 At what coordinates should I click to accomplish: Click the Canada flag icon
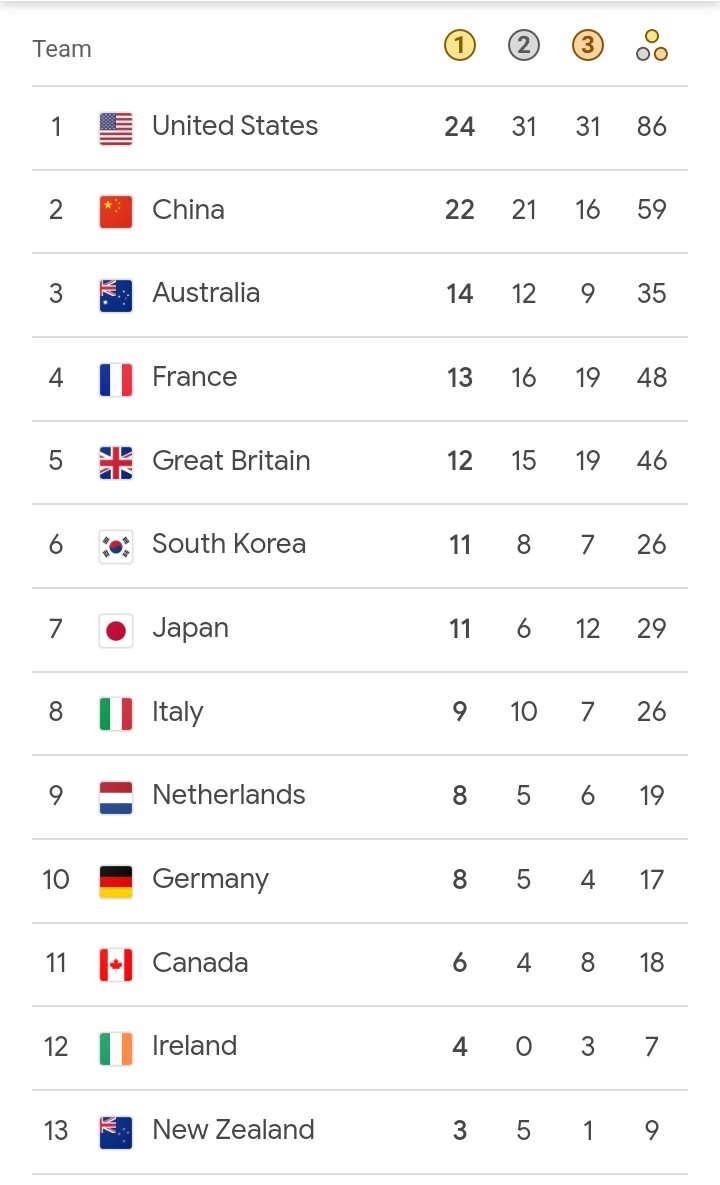116,963
